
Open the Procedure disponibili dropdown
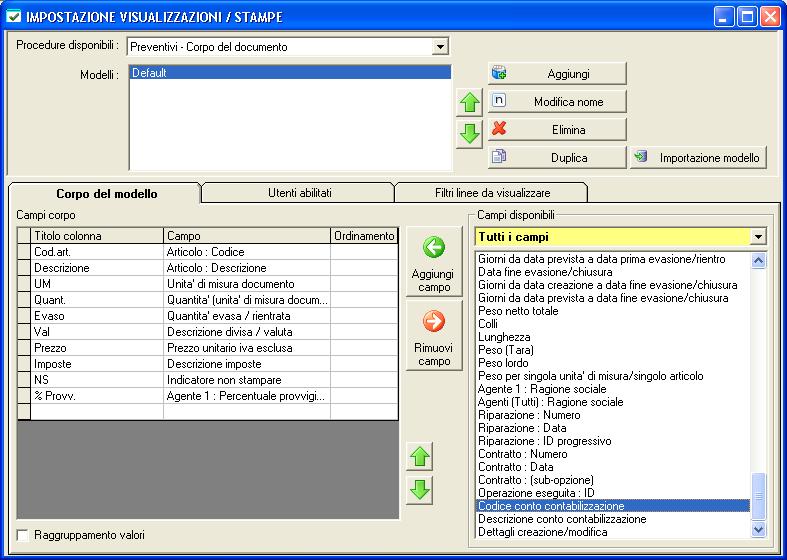(440, 47)
